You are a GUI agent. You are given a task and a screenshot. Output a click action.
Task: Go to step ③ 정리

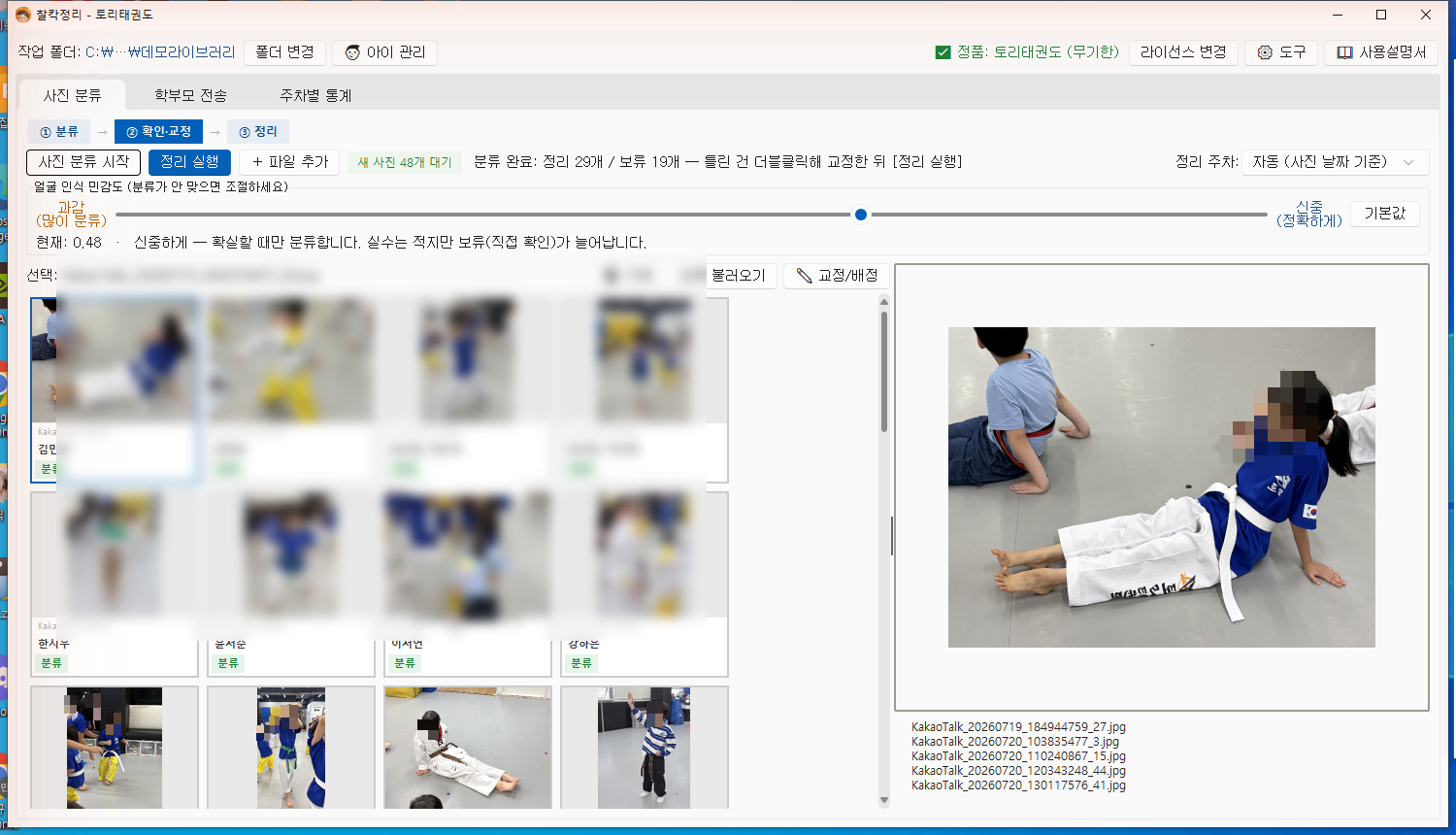pyautogui.click(x=258, y=132)
